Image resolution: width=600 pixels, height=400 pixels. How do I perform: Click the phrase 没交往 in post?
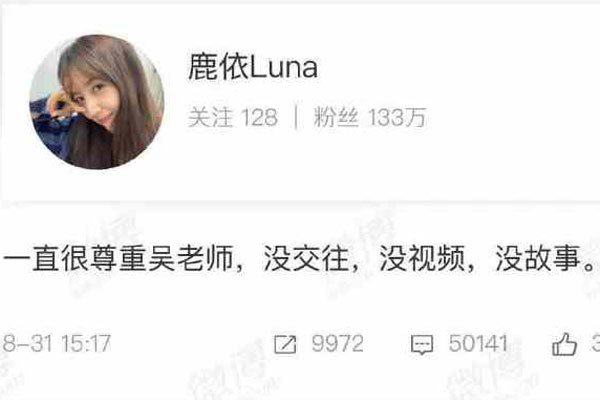307,259
